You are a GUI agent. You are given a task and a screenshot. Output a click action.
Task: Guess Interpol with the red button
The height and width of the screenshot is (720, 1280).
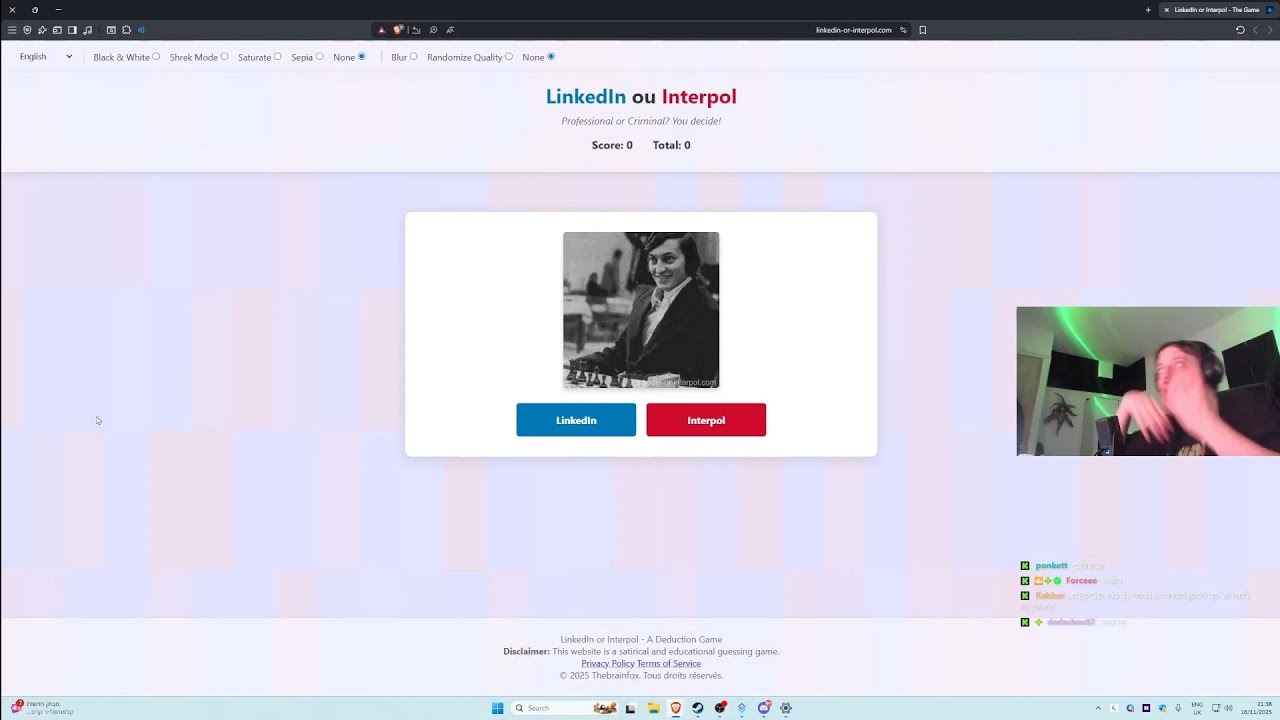[706, 420]
